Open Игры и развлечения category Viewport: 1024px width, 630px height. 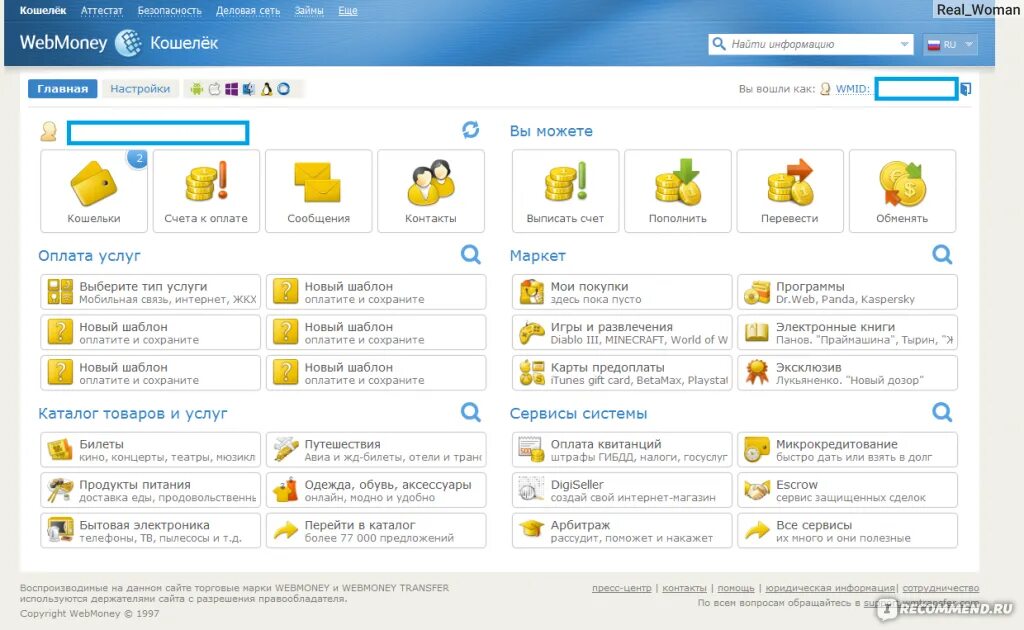coord(622,332)
